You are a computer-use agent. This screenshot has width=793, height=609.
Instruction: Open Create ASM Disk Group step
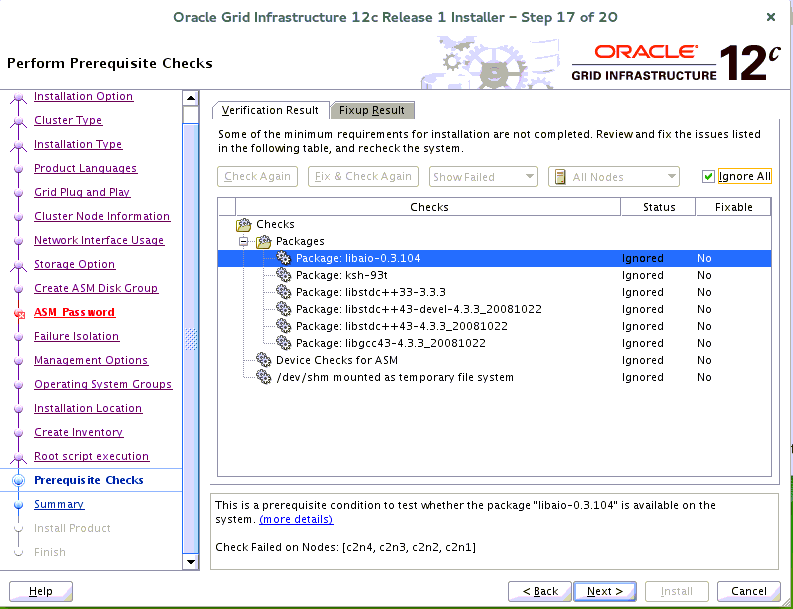(x=96, y=288)
